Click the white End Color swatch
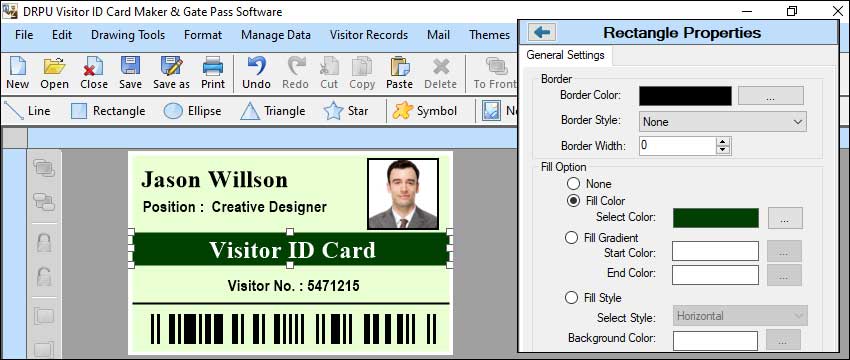The image size is (850, 360). coord(715,275)
